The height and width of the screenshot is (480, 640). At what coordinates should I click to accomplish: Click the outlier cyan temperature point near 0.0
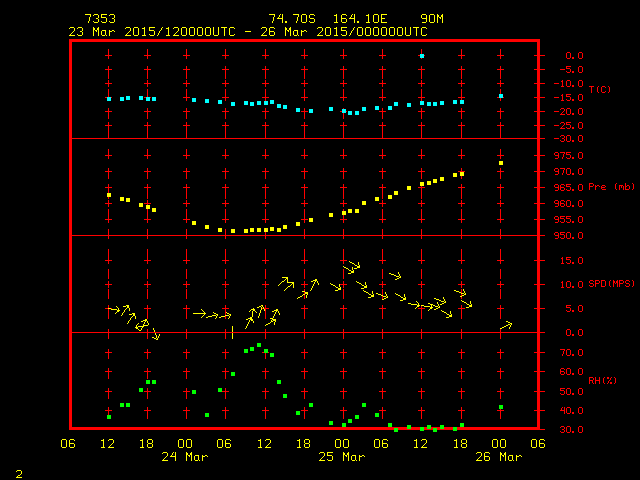[422, 56]
